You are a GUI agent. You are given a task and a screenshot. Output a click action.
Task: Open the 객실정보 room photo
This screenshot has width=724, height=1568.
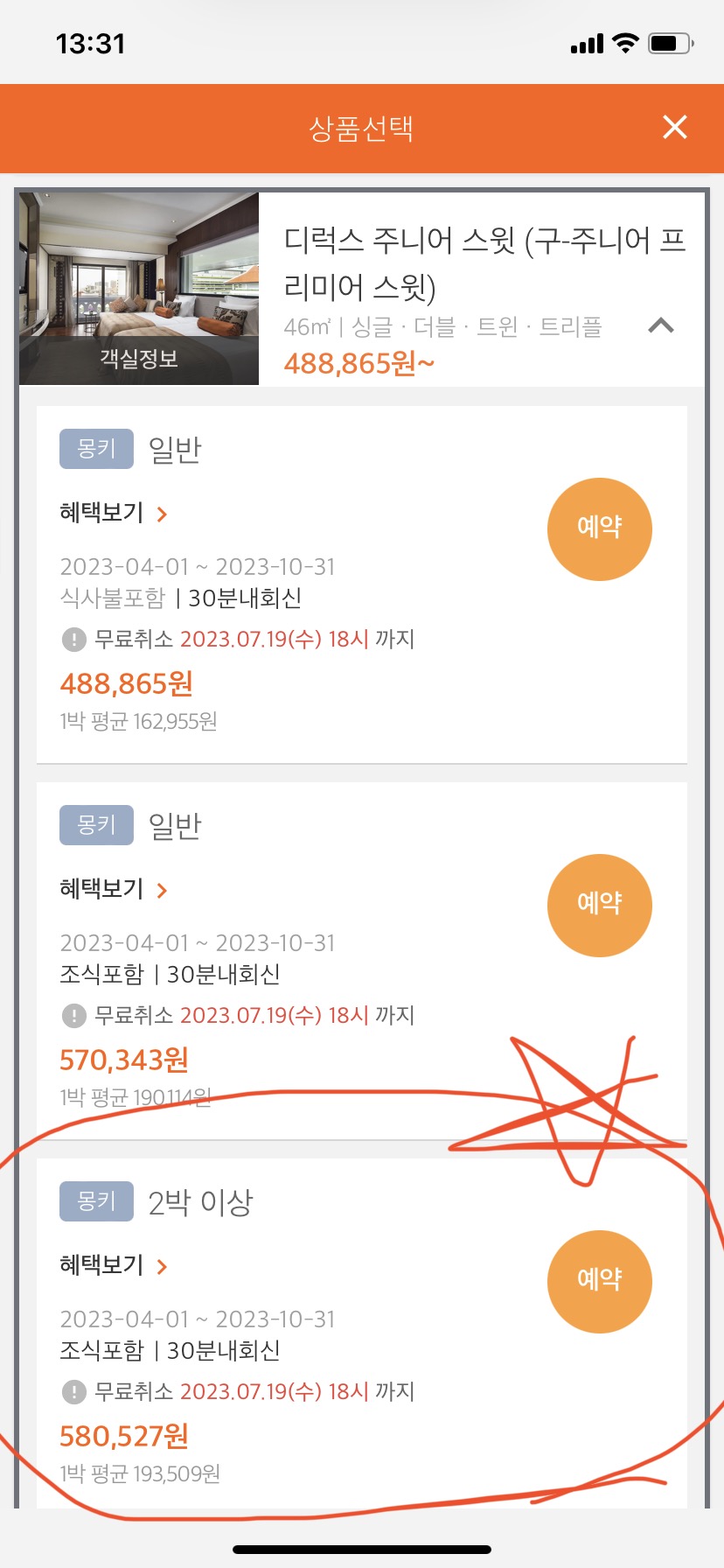[139, 289]
